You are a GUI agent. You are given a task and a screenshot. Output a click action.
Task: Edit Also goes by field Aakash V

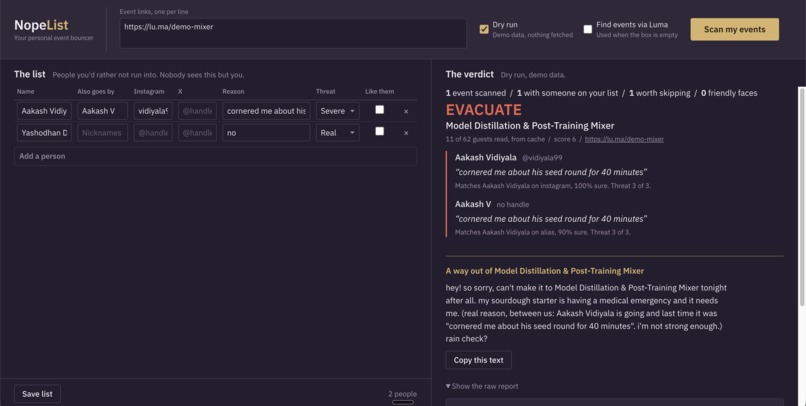(102, 111)
